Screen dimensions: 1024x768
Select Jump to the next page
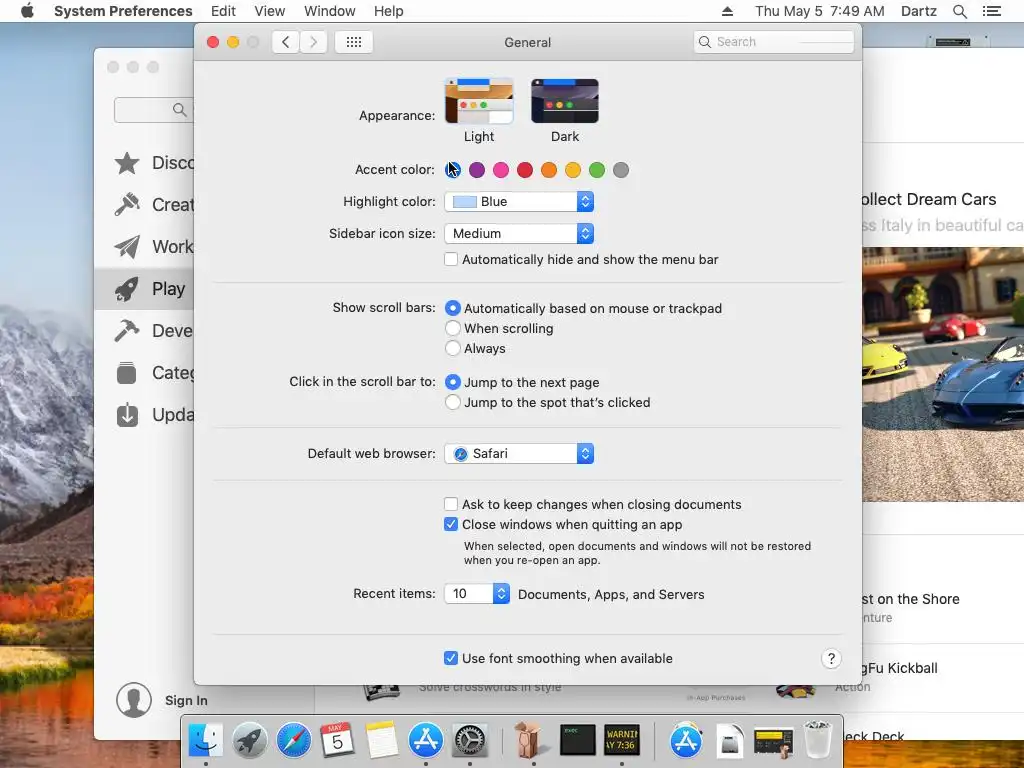pos(453,382)
